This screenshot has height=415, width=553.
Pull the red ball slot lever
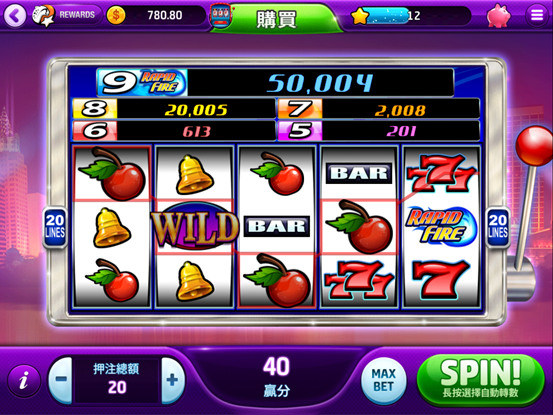[x=533, y=146]
